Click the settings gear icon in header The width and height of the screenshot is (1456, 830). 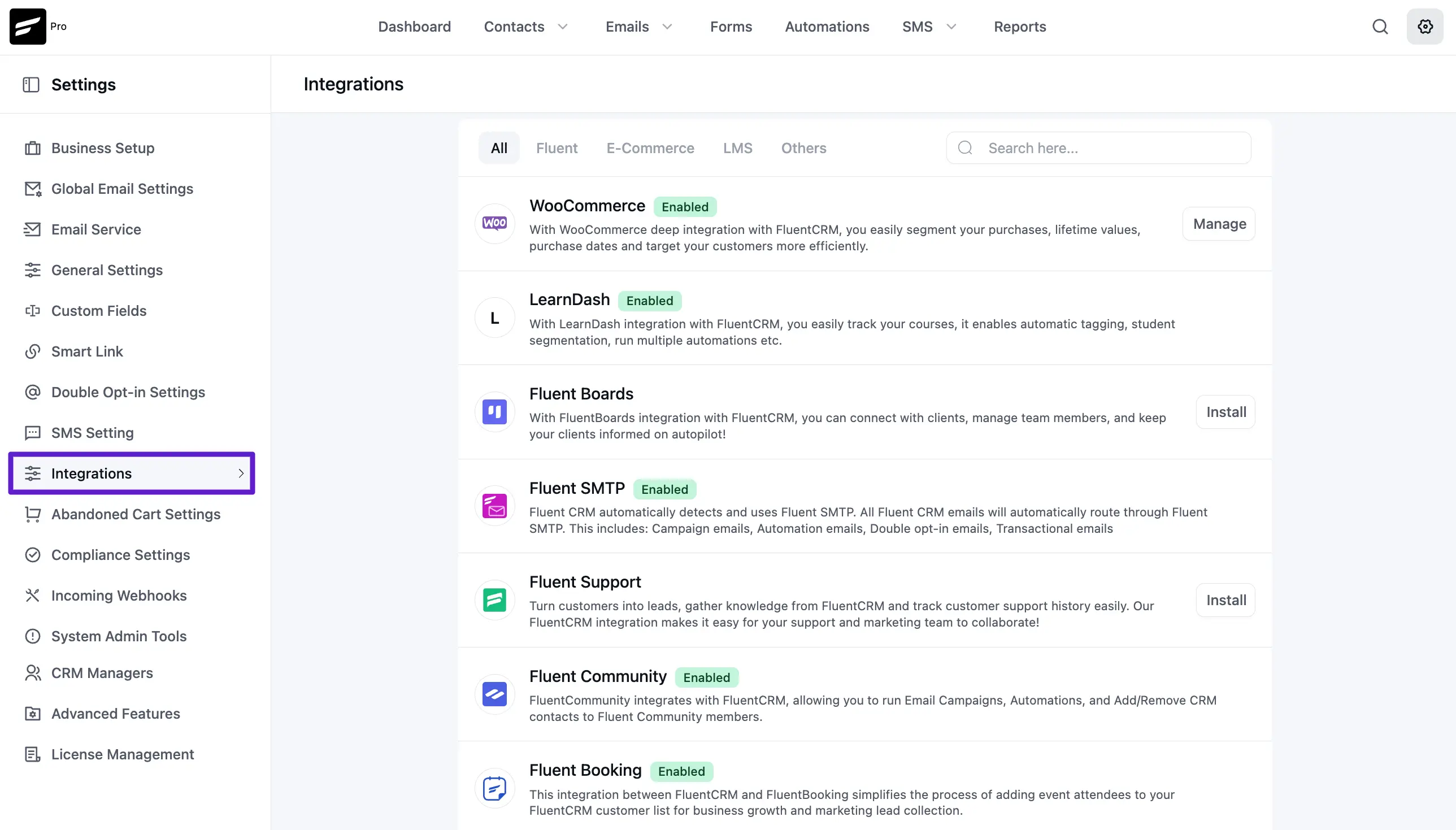pyautogui.click(x=1425, y=26)
